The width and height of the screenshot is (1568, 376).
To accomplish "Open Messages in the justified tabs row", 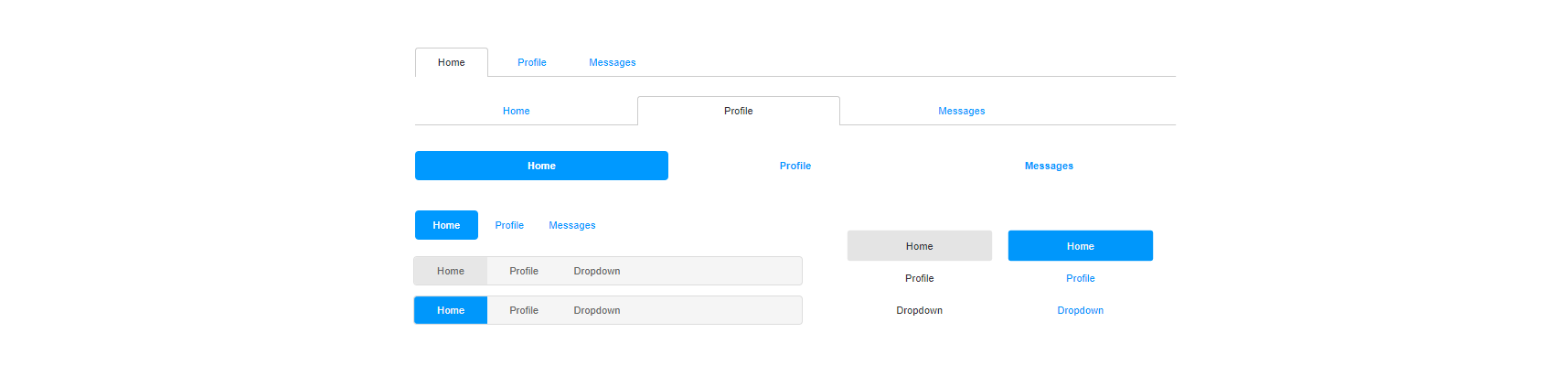I will click(x=961, y=111).
